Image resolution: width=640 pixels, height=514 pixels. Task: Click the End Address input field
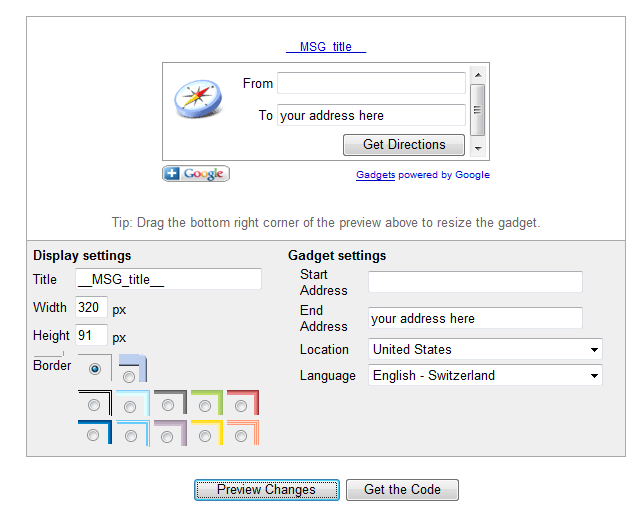(x=475, y=318)
